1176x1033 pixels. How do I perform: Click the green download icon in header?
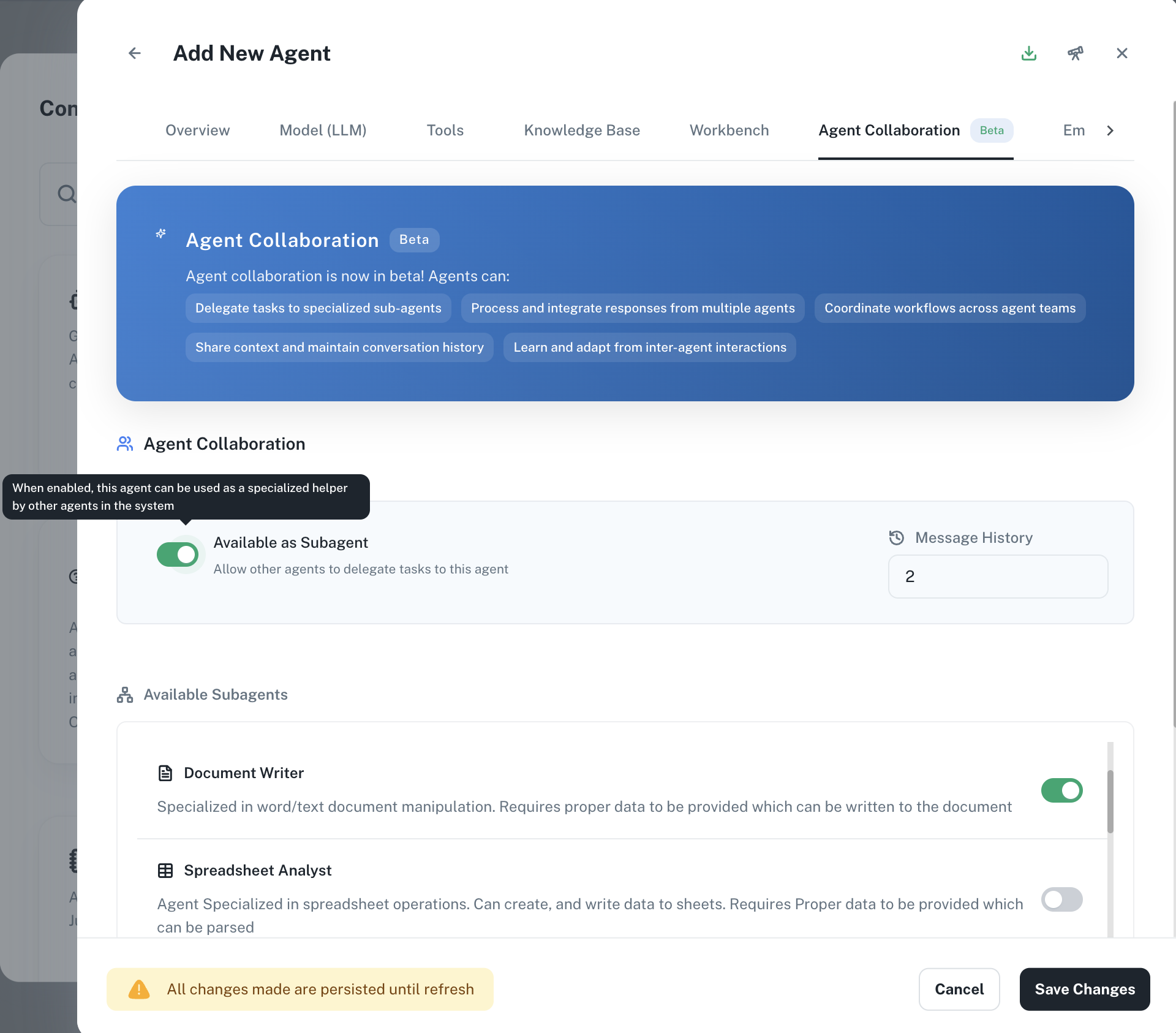[x=1029, y=53]
